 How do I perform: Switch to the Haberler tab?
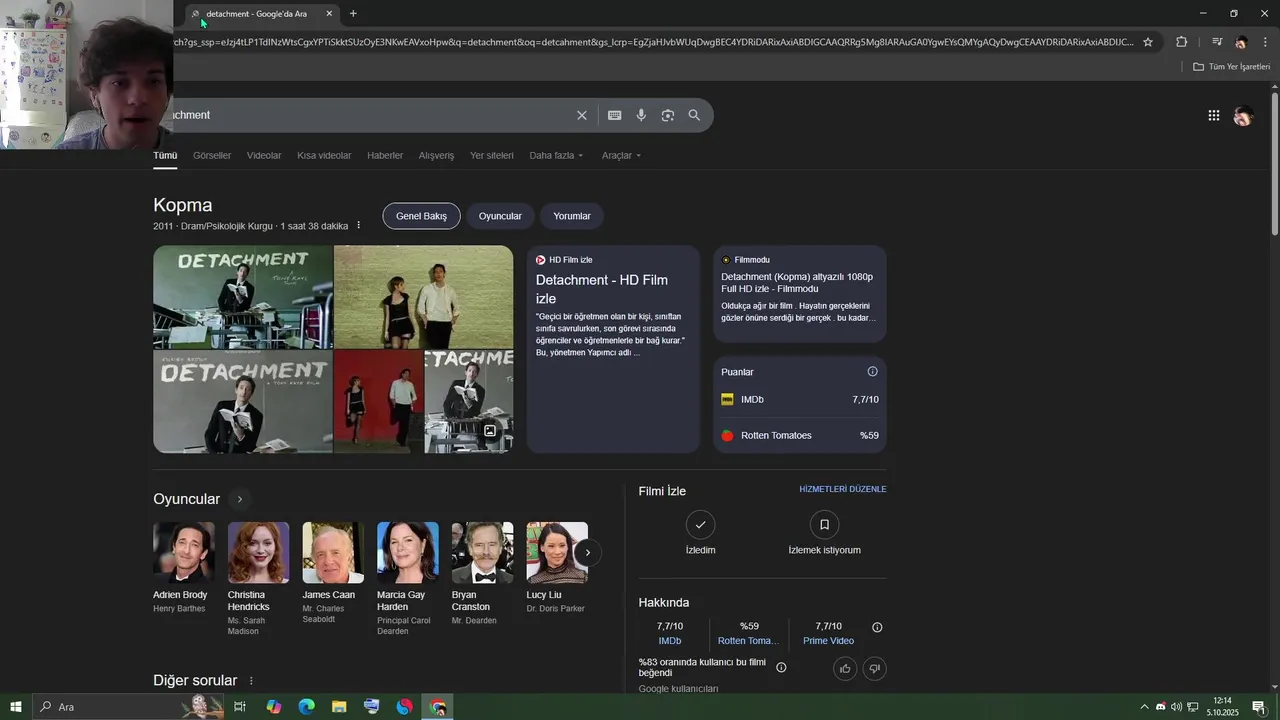click(x=385, y=156)
